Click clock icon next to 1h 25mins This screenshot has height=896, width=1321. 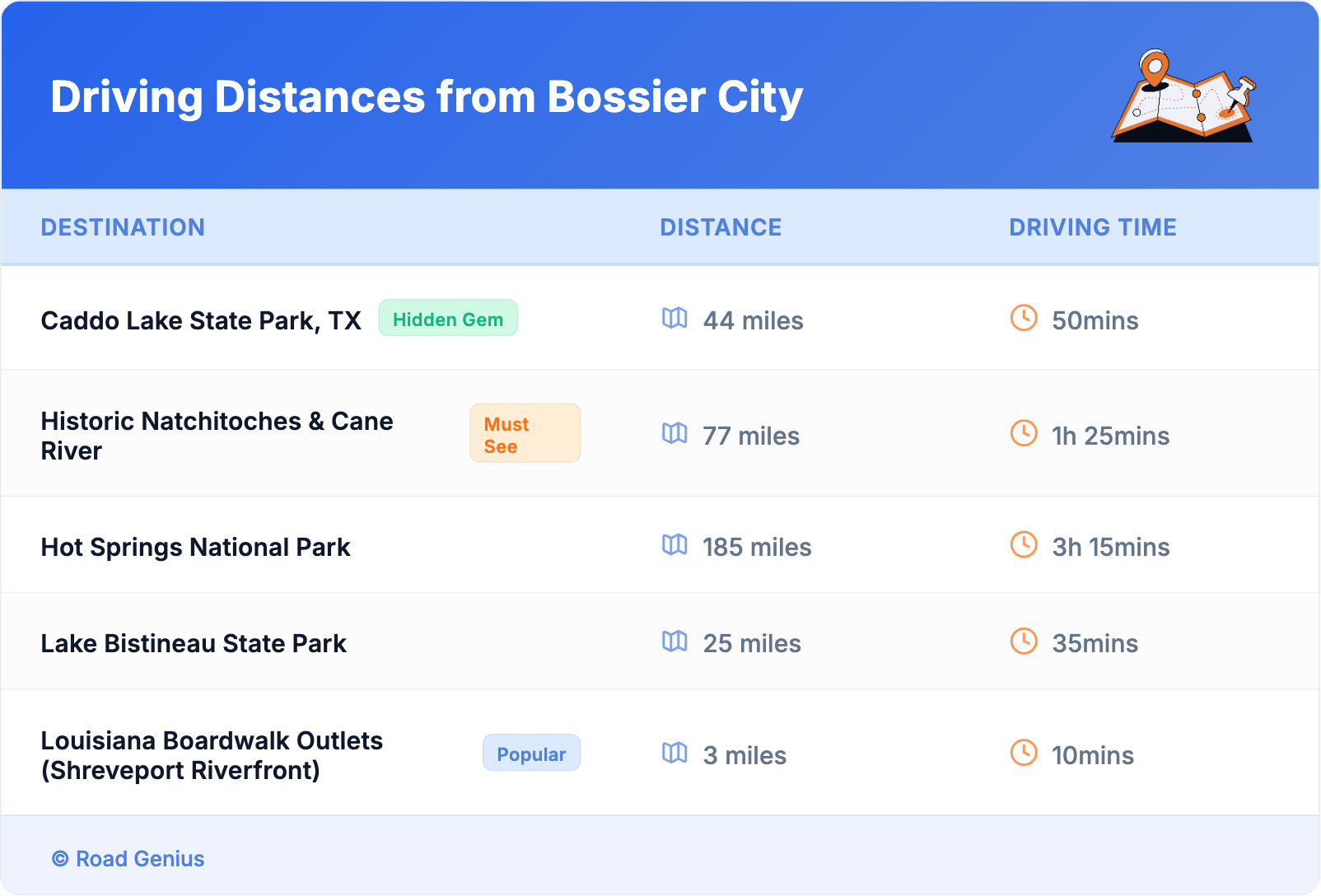click(x=1024, y=433)
